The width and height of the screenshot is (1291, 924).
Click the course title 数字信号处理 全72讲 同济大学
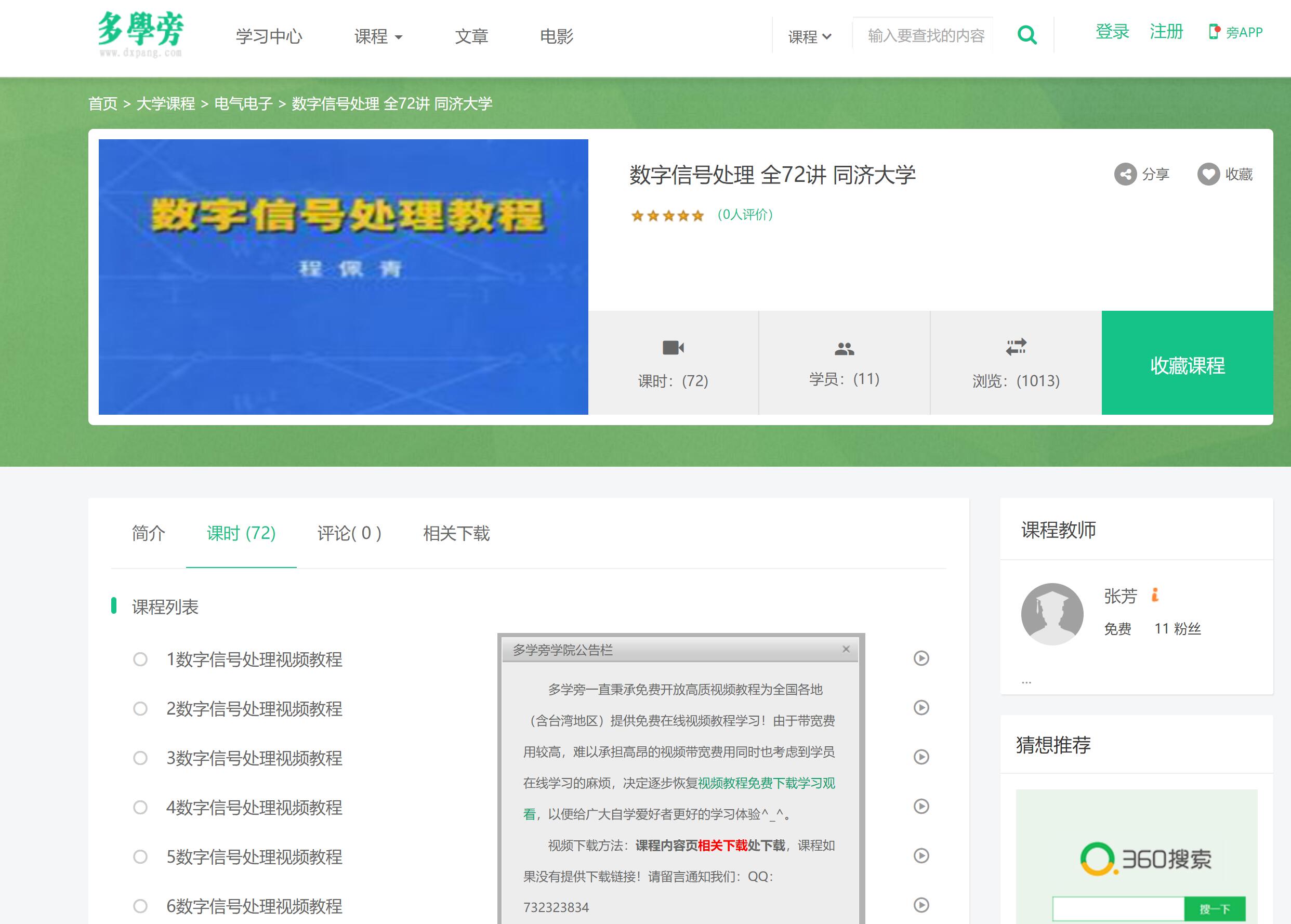click(x=773, y=175)
